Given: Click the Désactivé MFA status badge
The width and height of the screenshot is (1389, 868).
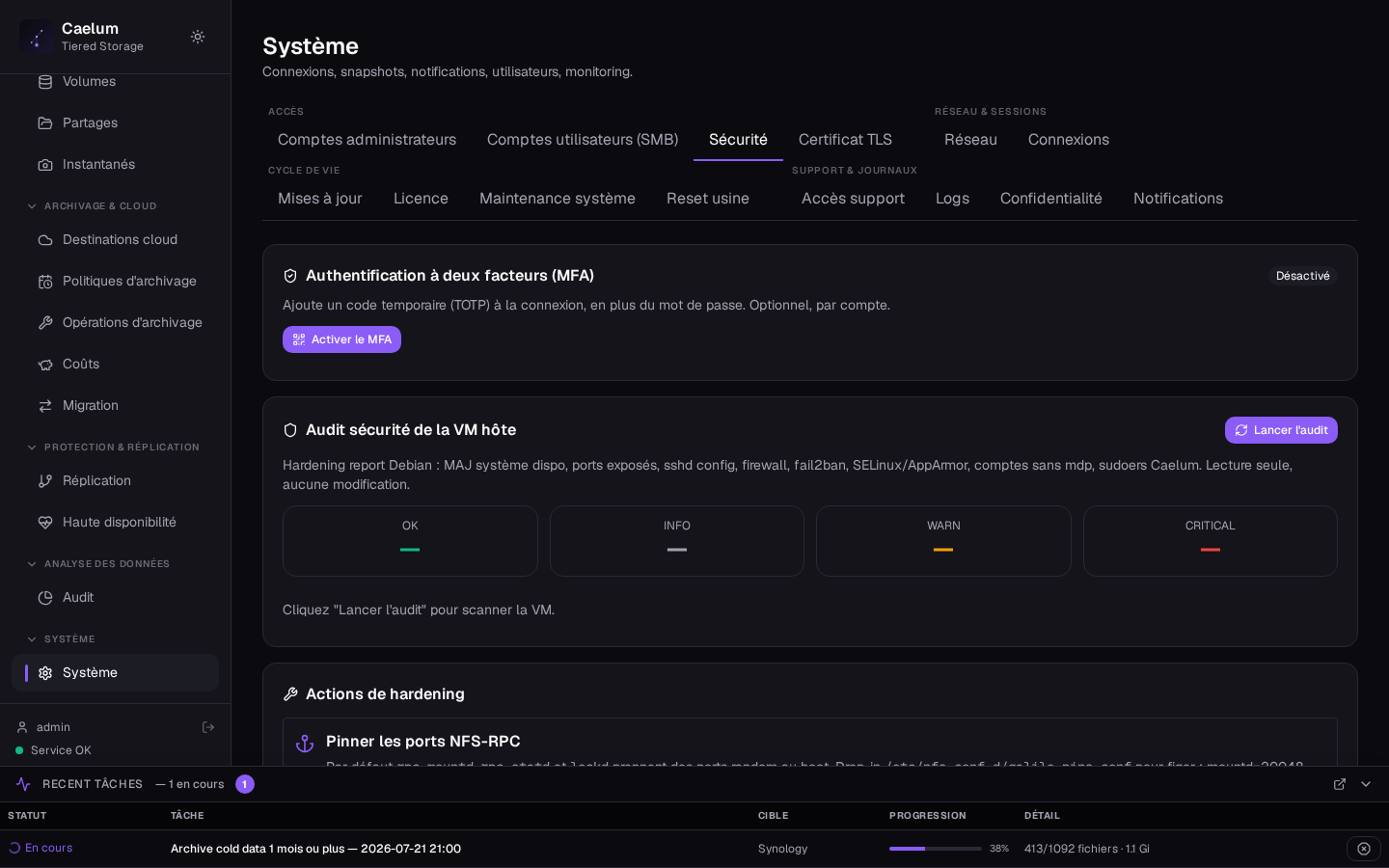Looking at the screenshot, I should (x=1302, y=276).
